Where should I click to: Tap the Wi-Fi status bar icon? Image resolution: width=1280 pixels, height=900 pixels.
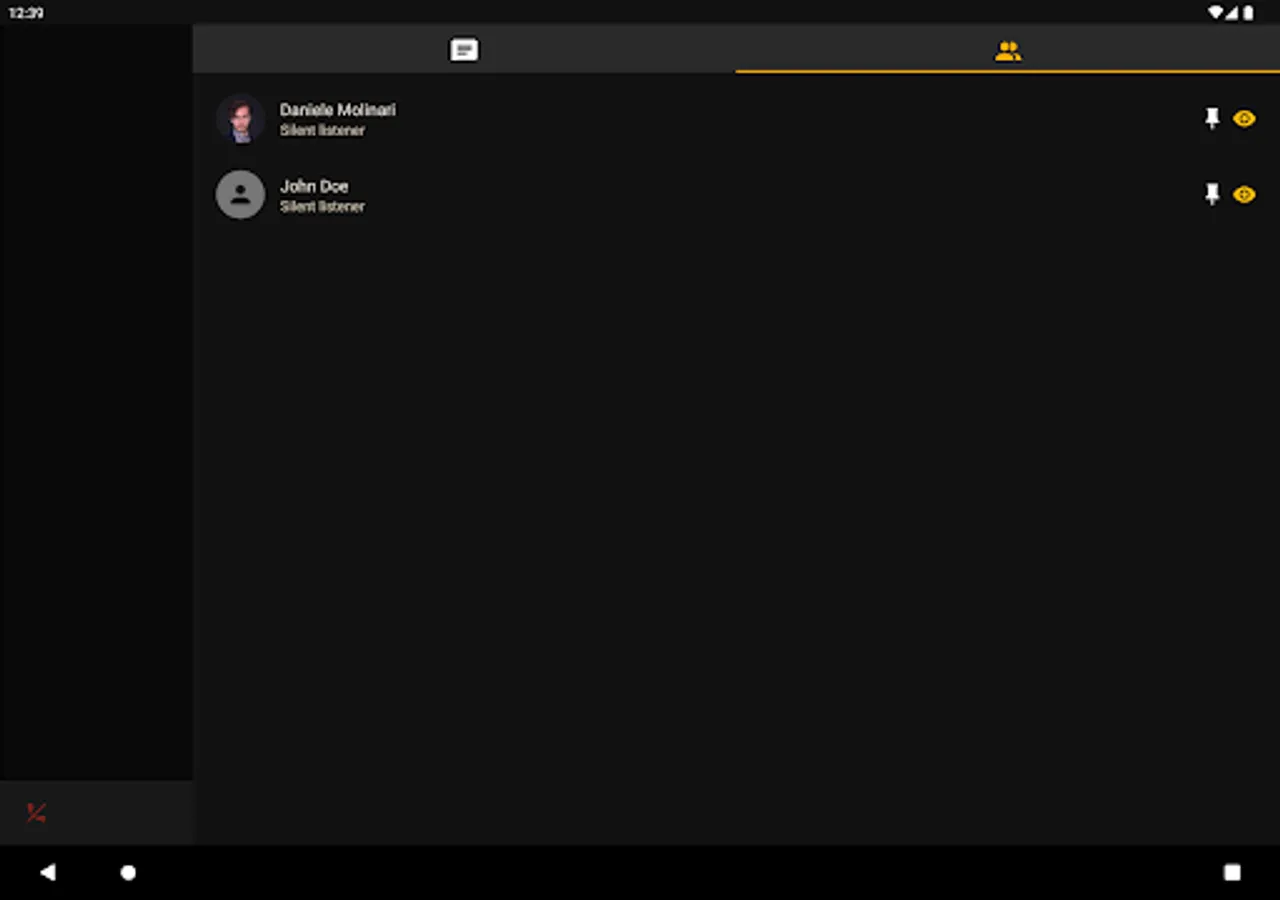coord(1215,13)
